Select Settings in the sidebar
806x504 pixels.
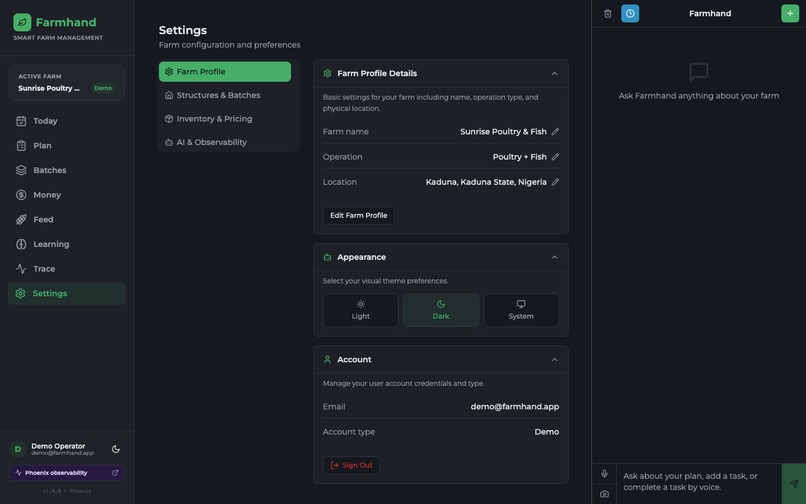pos(67,294)
